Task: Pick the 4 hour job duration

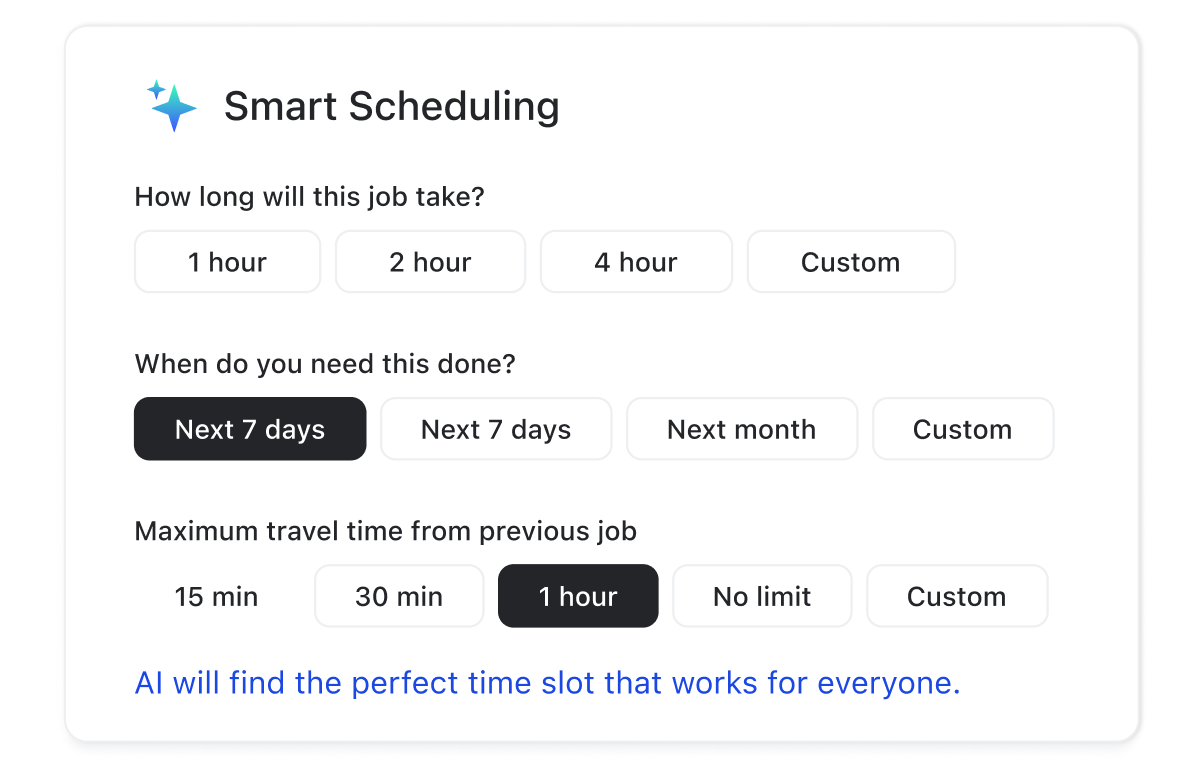Action: point(636,262)
